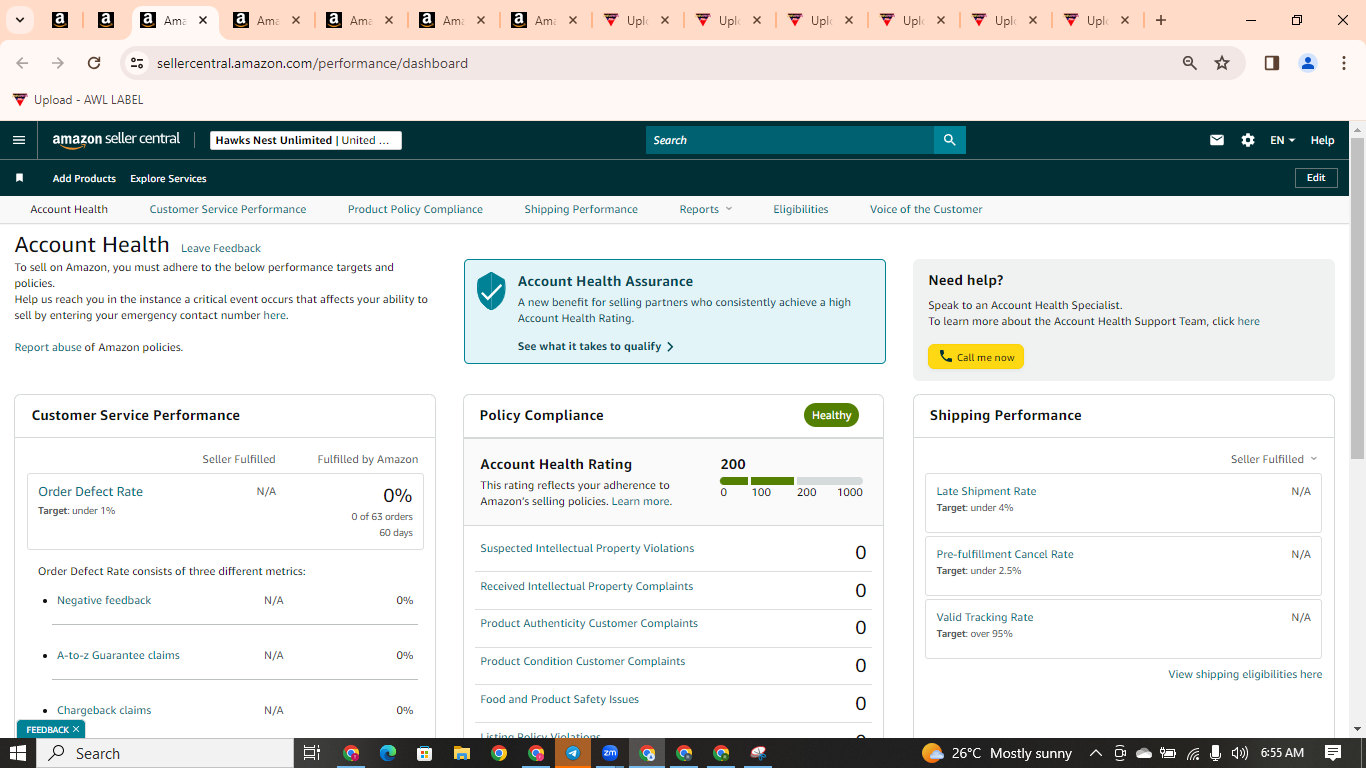Click the search magnifier button in Seller Central
Viewport: 1366px width, 768px height.
(950, 140)
